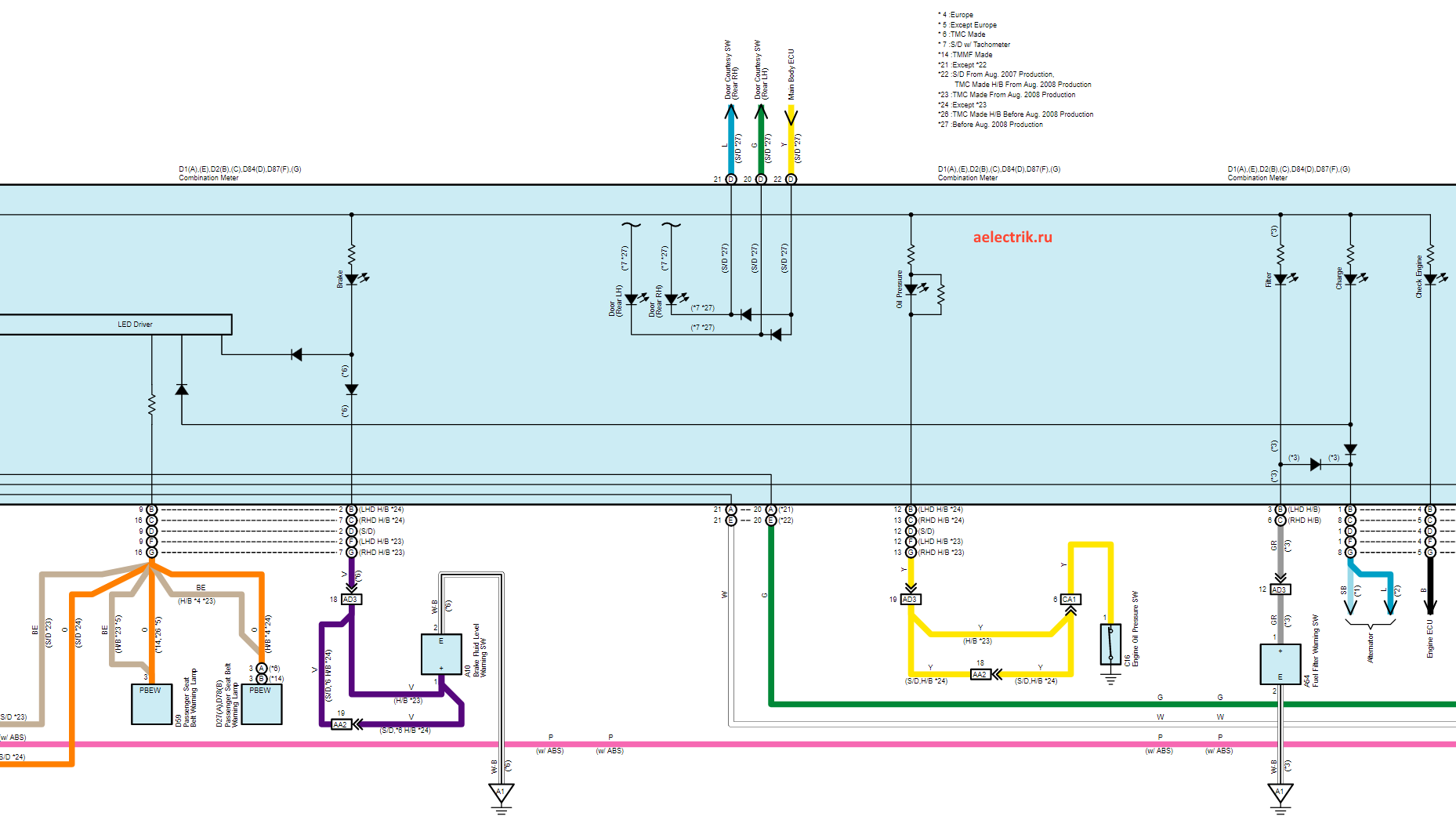Click the AD3 connector at pin 18
The height and width of the screenshot is (816, 1456).
tap(351, 600)
